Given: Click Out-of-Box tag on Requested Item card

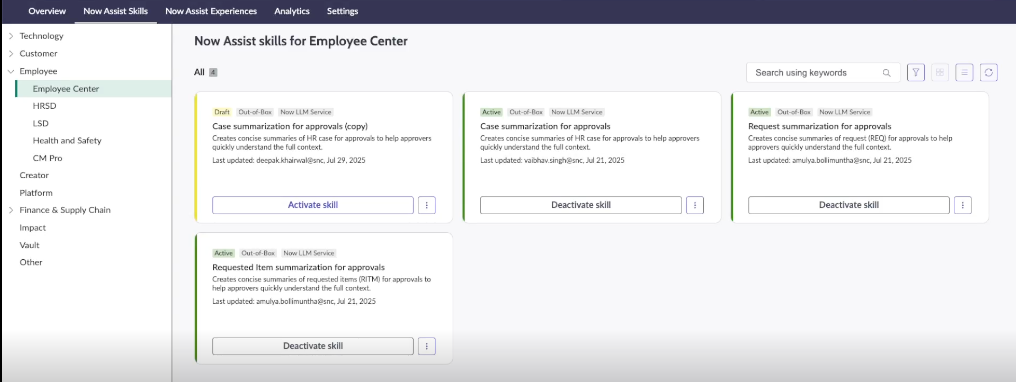Looking at the screenshot, I should coord(258,253).
